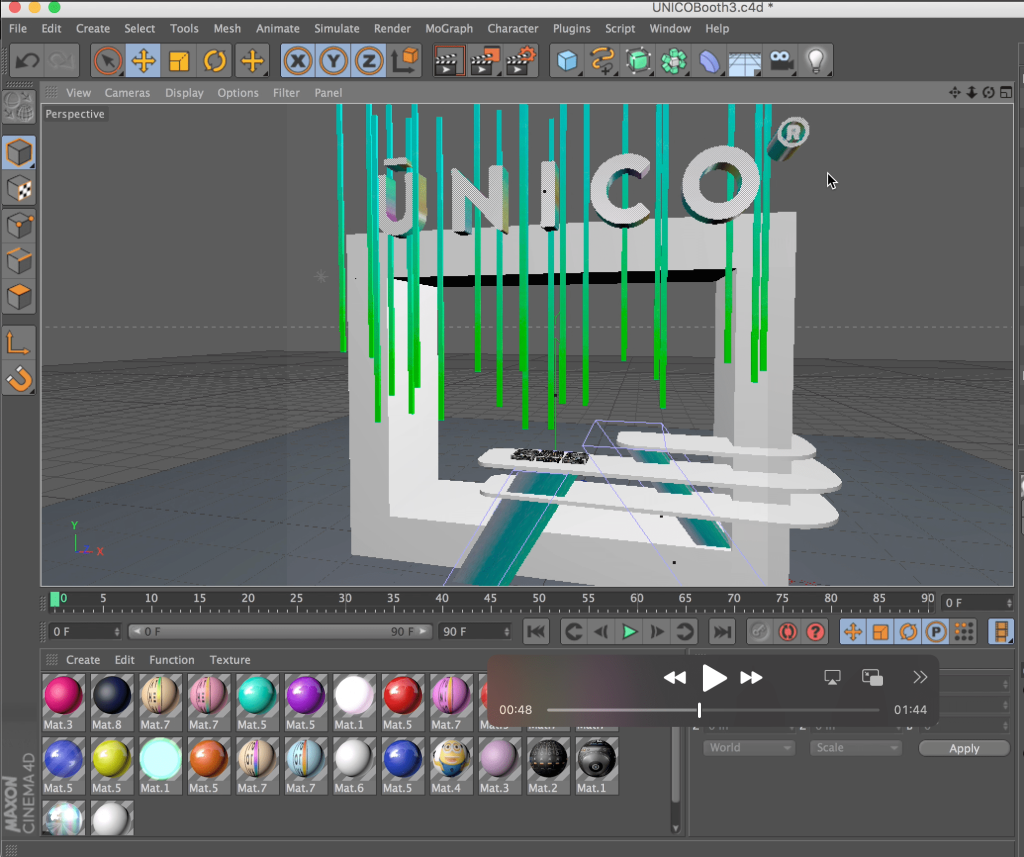This screenshot has height=857, width=1024.
Task: Open the Camera object icon
Action: pyautogui.click(x=781, y=61)
